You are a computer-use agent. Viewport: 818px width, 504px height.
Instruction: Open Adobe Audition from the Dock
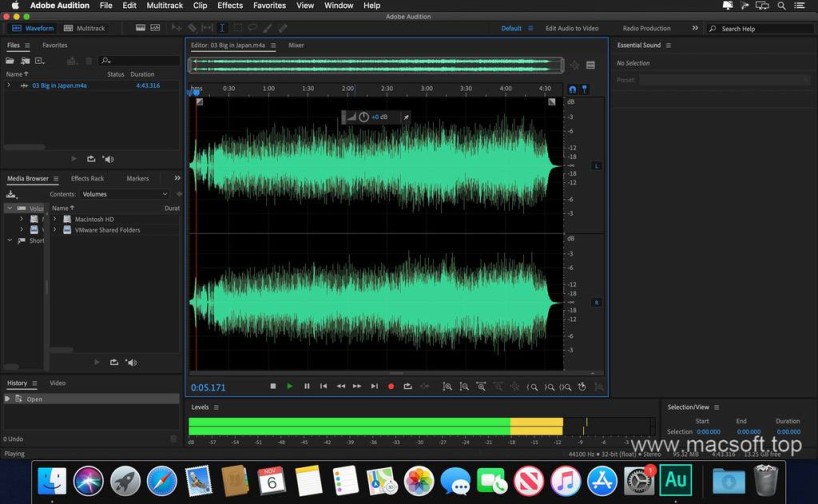pos(676,481)
